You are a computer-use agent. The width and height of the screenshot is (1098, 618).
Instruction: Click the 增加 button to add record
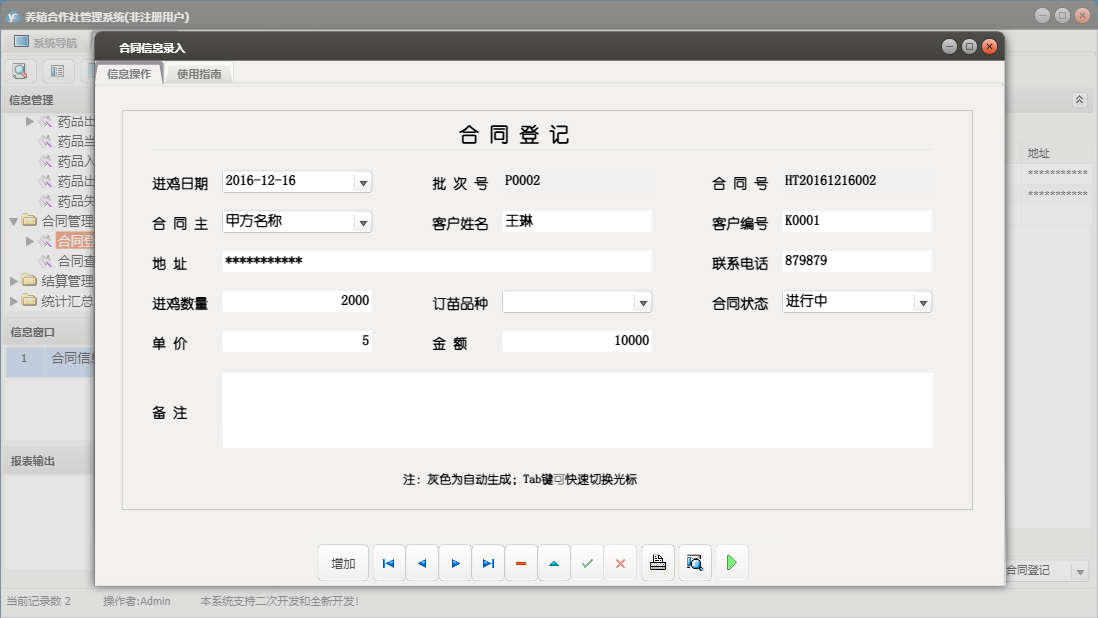tap(343, 562)
